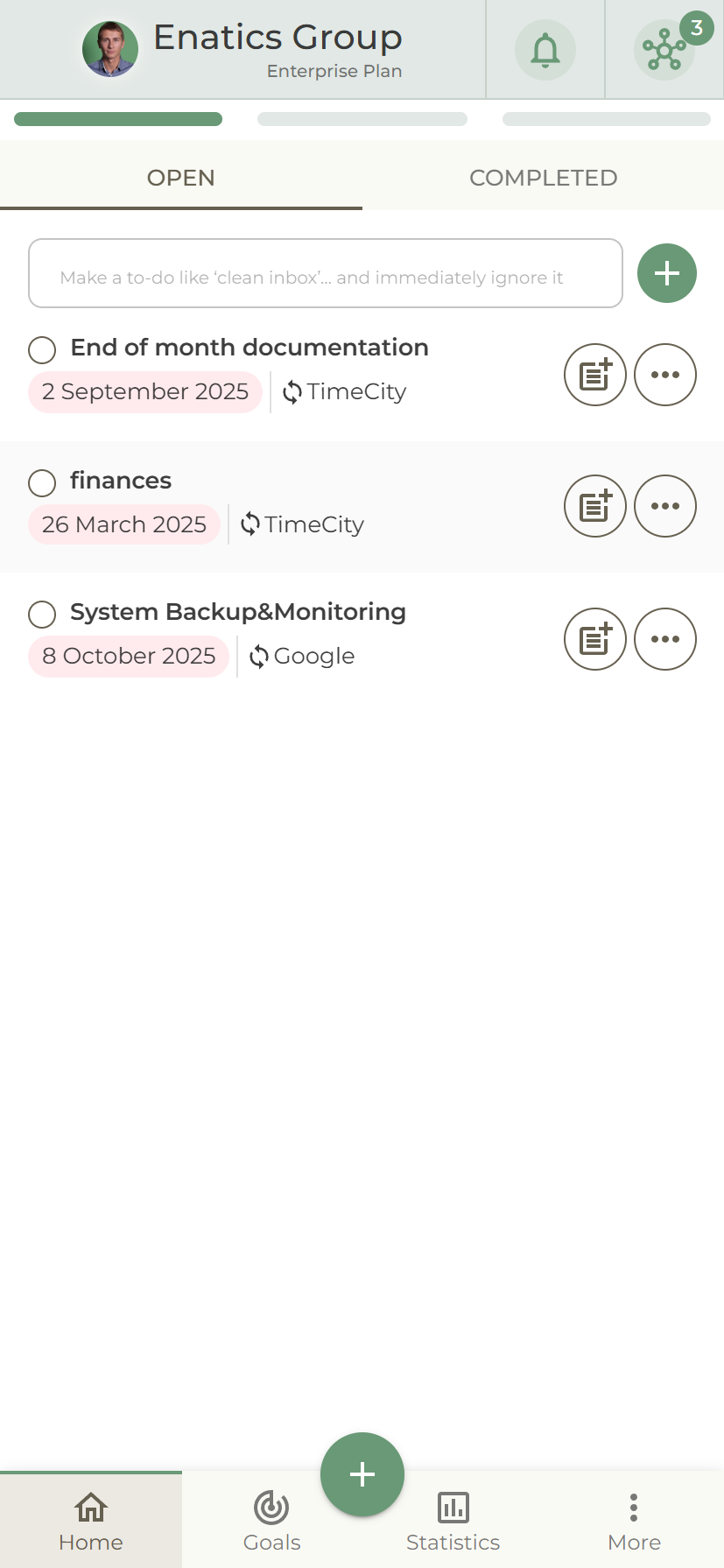Image resolution: width=724 pixels, height=1568 pixels.
Task: Select the OPEN tab
Action: click(x=181, y=178)
